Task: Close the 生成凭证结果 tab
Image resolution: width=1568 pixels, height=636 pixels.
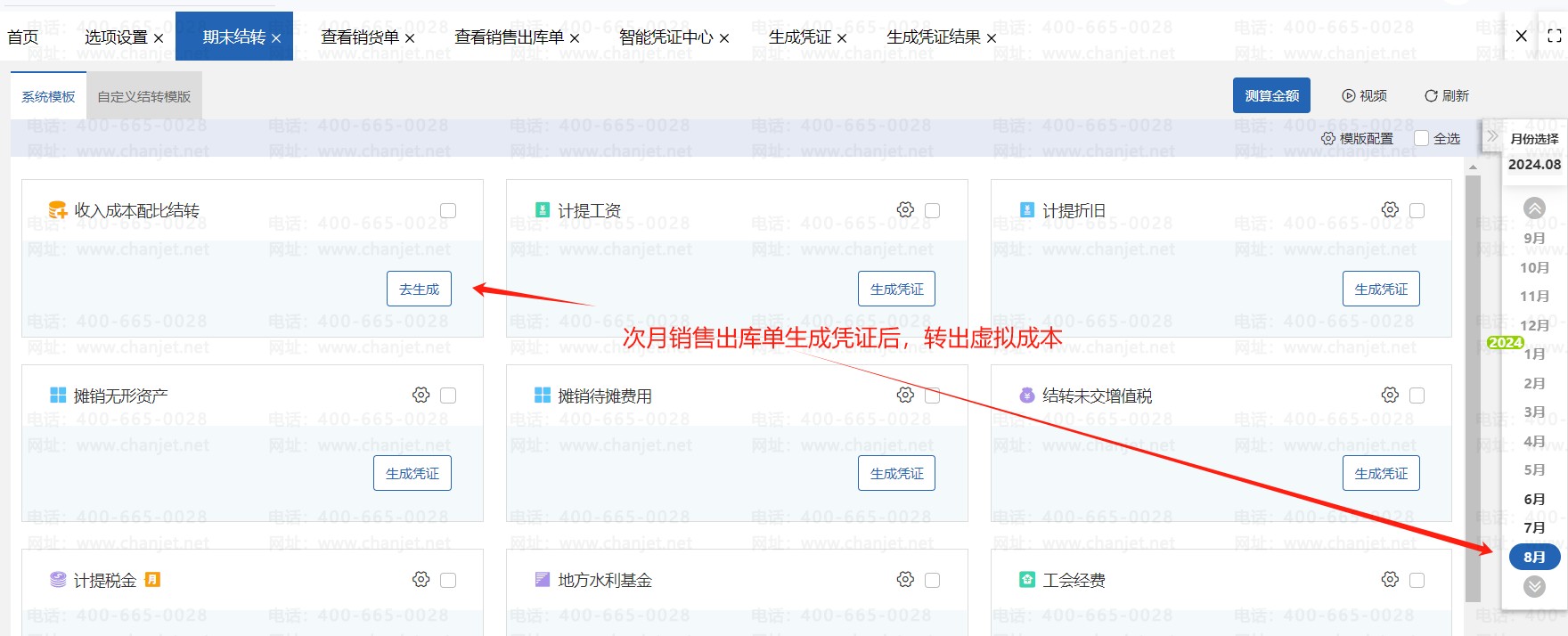Action: (992, 38)
